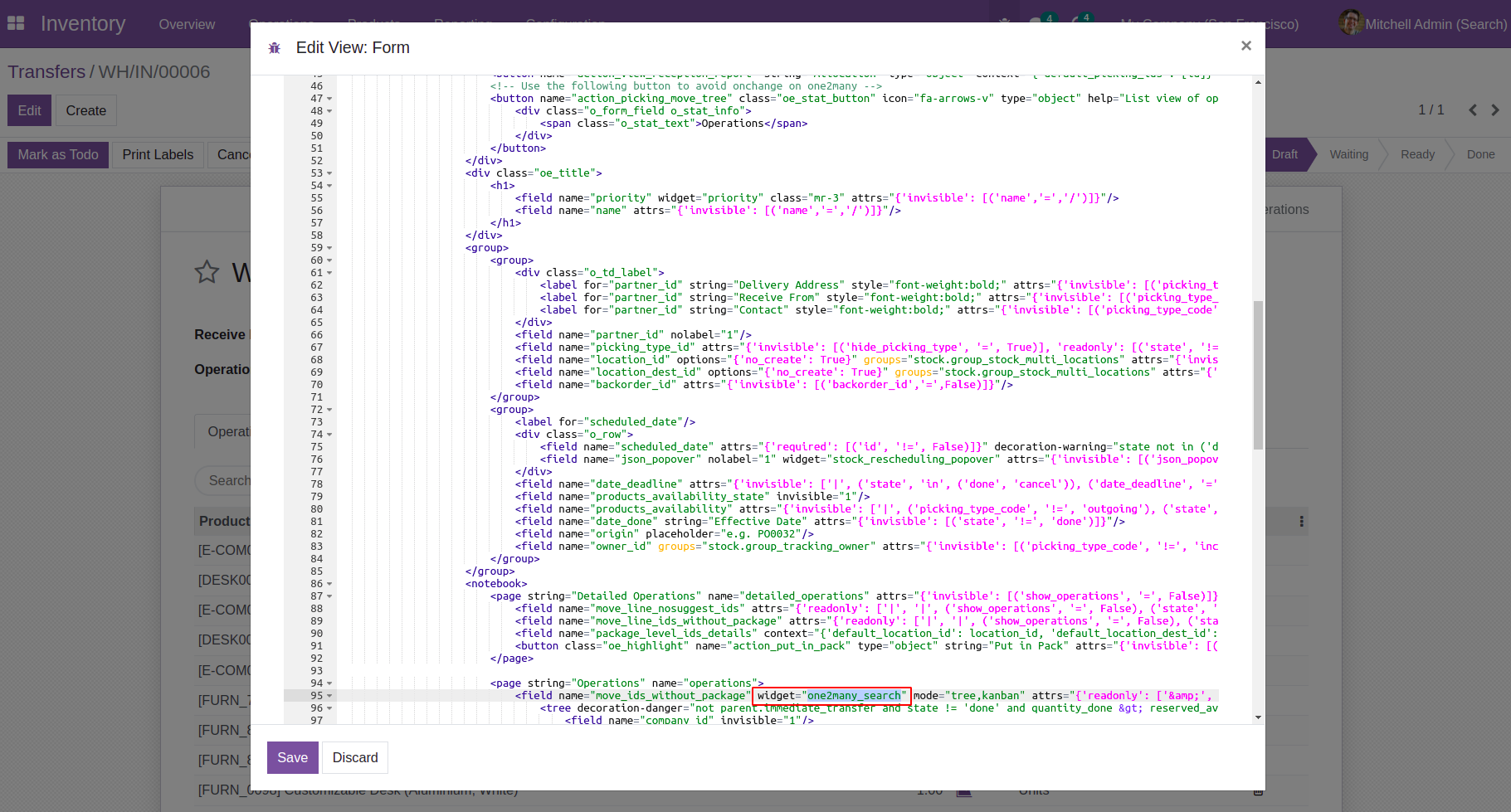The image size is (1511, 812).
Task: Collapse code fold at line 47
Action: (329, 99)
